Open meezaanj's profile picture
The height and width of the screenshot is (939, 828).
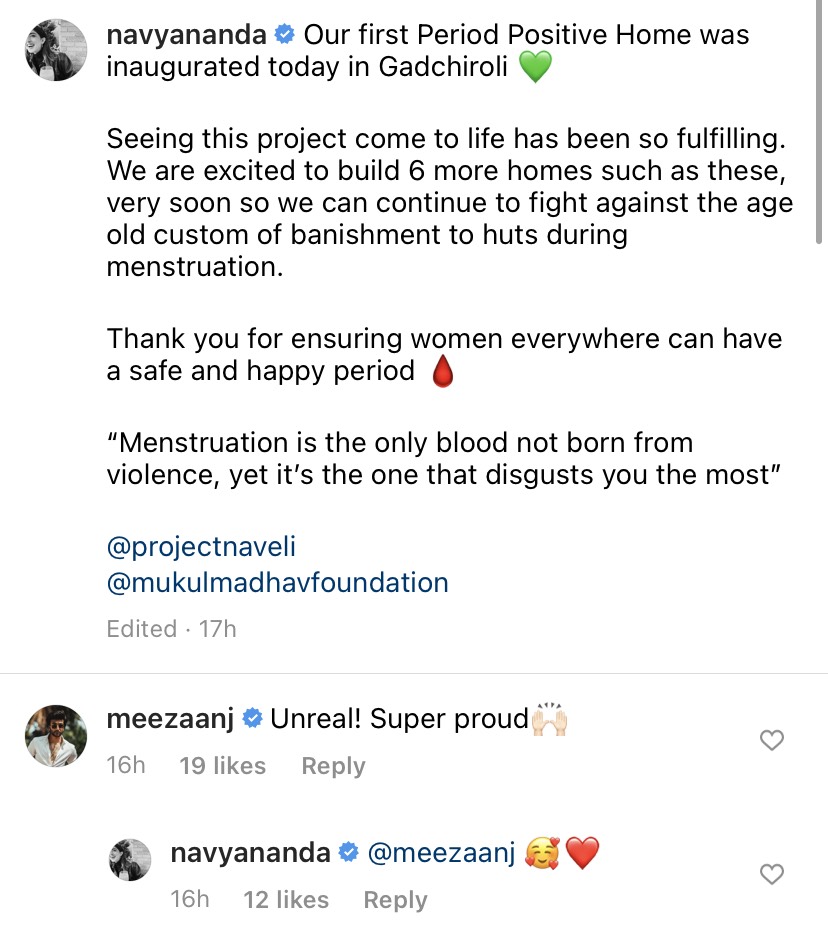tap(55, 737)
